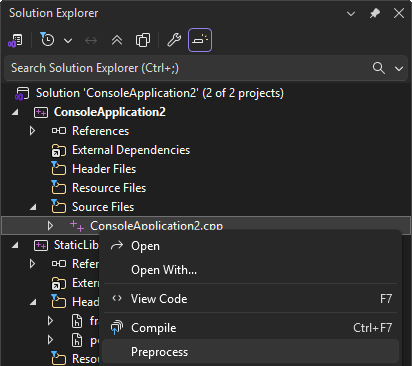Click the header file icon beside 'p'

point(77,340)
